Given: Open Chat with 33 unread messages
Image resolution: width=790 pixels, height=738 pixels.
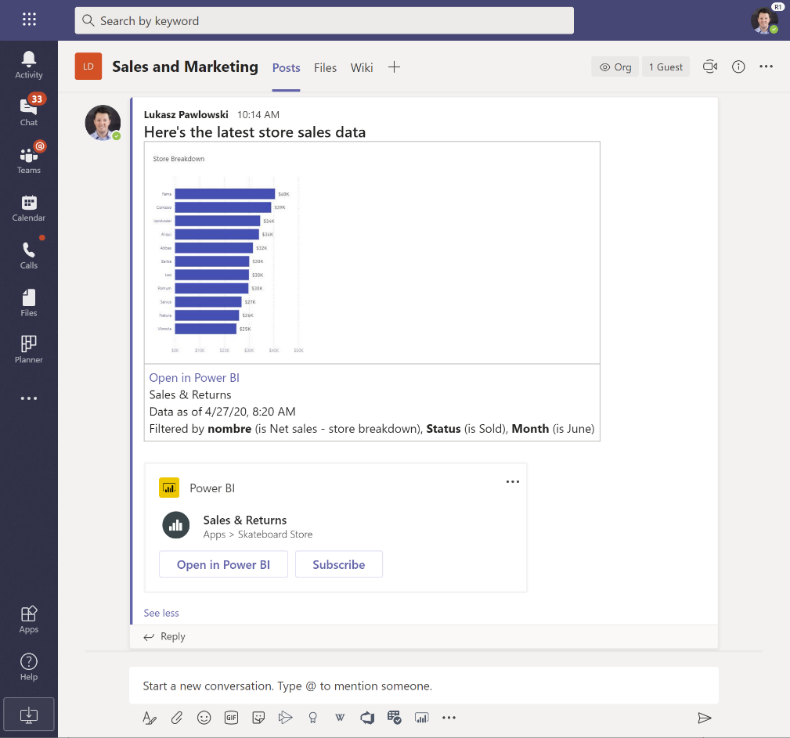Looking at the screenshot, I should [28, 111].
